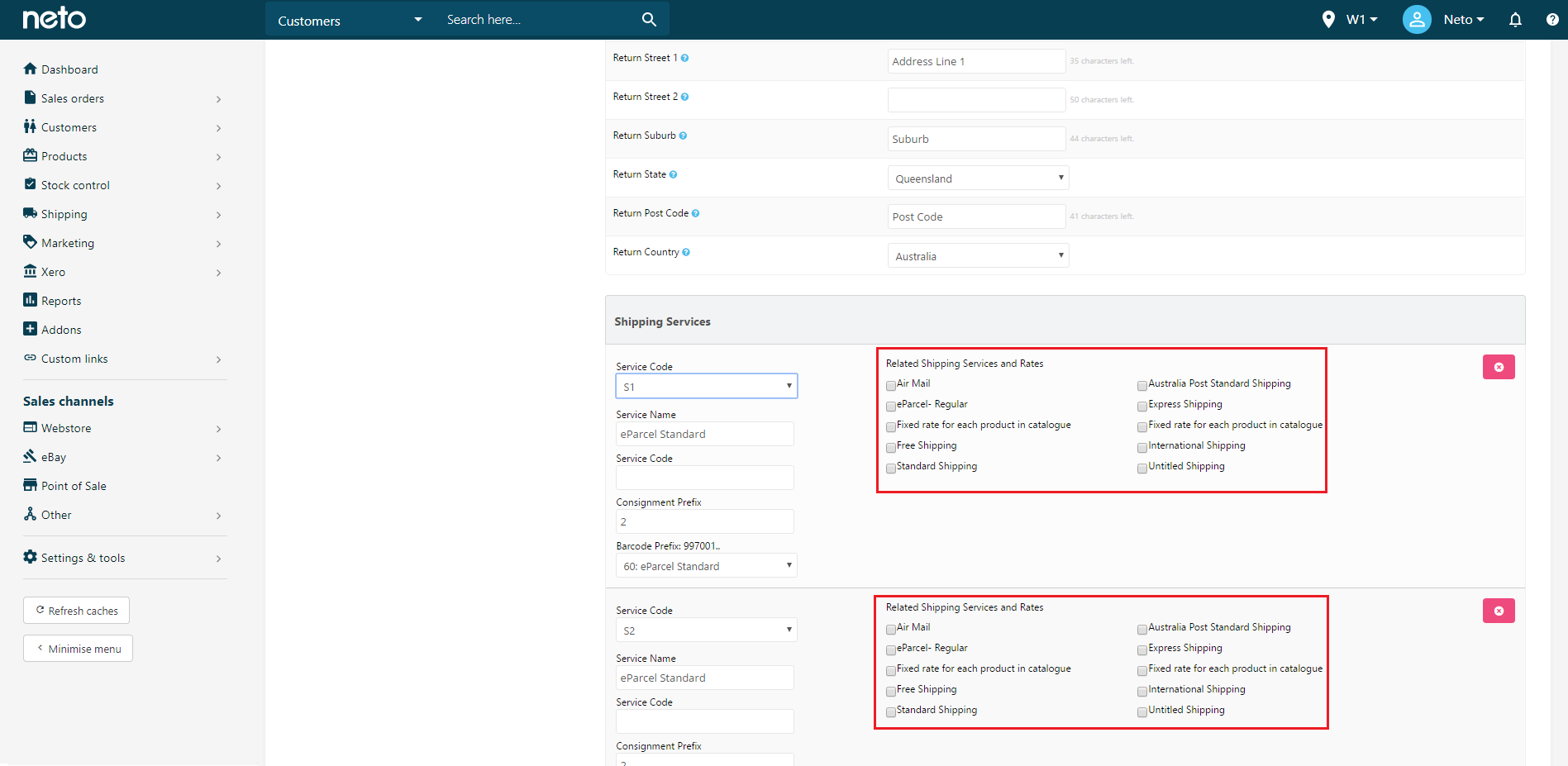
Task: Click help icon beside Return Street 1
Action: [684, 58]
